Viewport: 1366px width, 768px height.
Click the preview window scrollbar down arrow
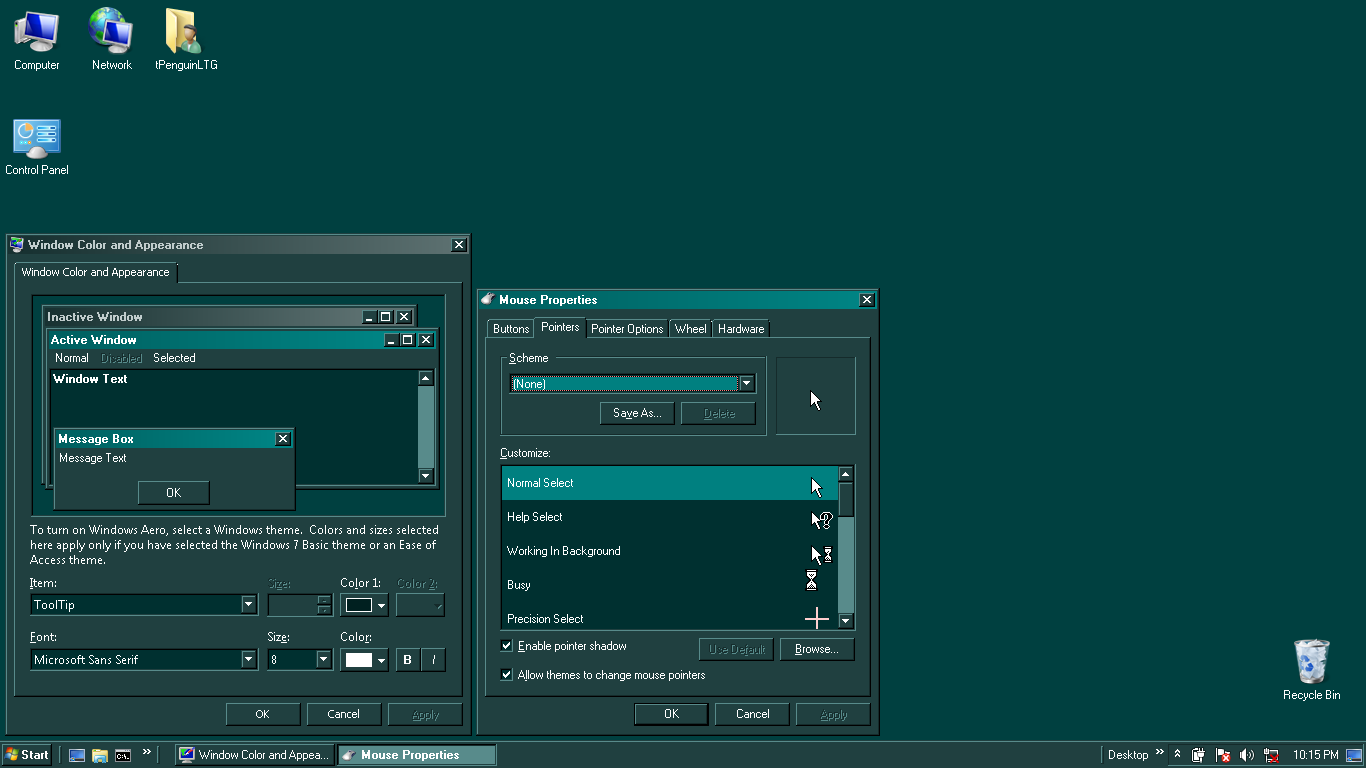click(425, 475)
